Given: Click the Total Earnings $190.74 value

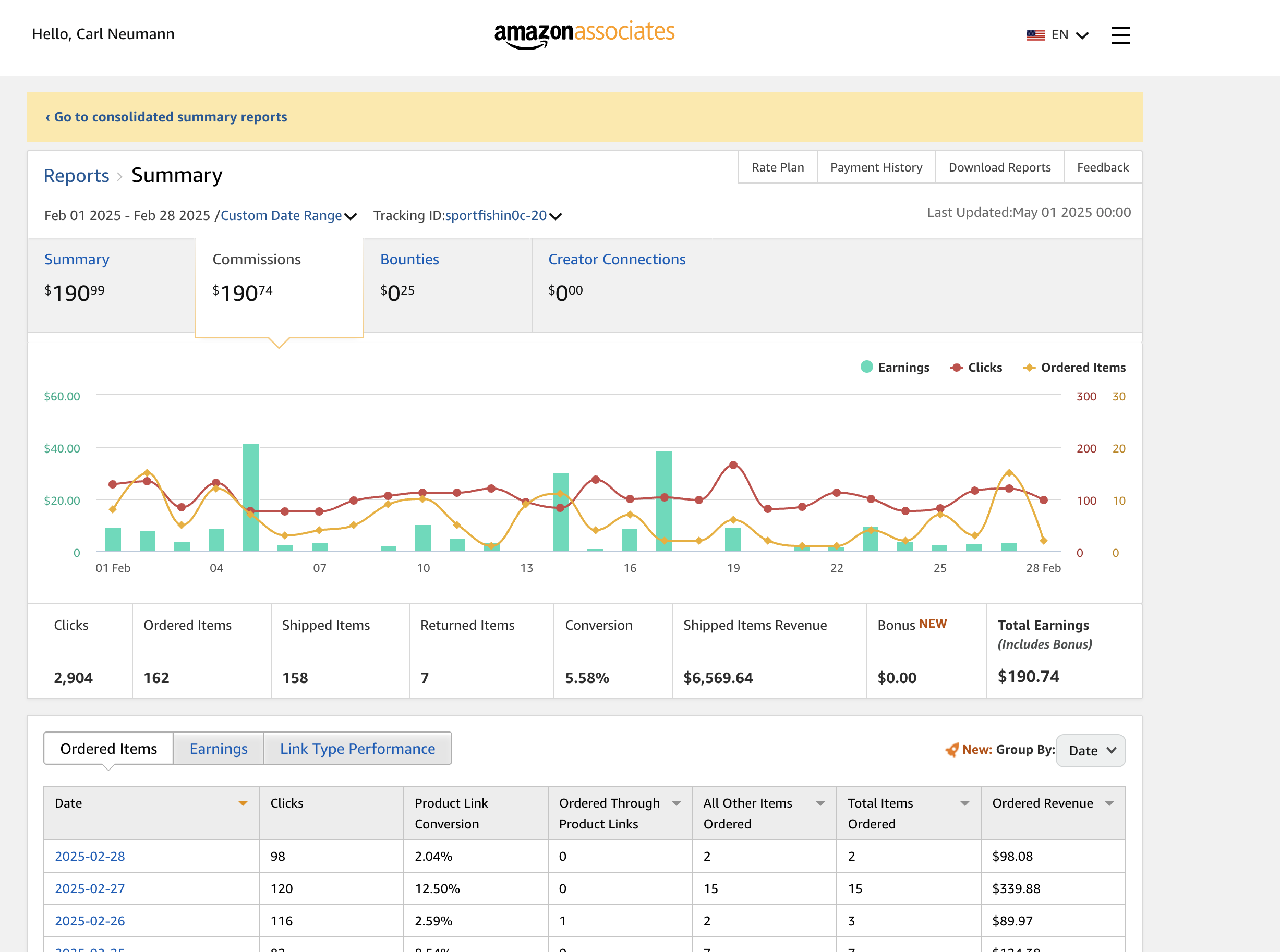Looking at the screenshot, I should coord(1028,676).
